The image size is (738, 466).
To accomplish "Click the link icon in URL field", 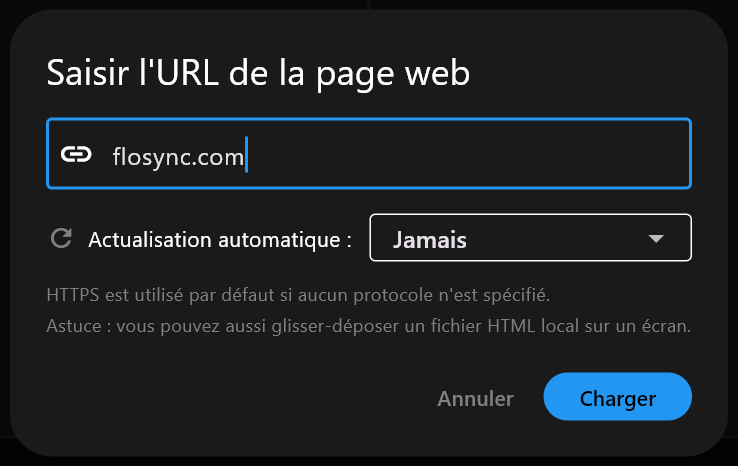I will (x=76, y=154).
